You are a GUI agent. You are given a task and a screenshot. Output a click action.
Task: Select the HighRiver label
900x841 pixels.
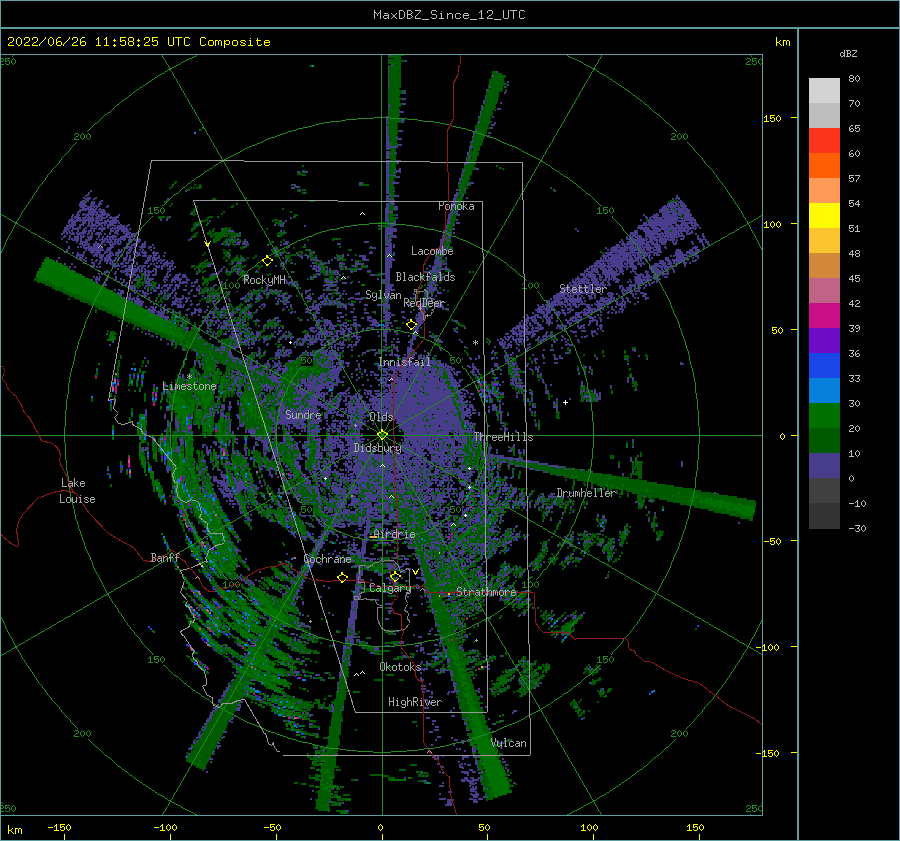pyautogui.click(x=415, y=702)
